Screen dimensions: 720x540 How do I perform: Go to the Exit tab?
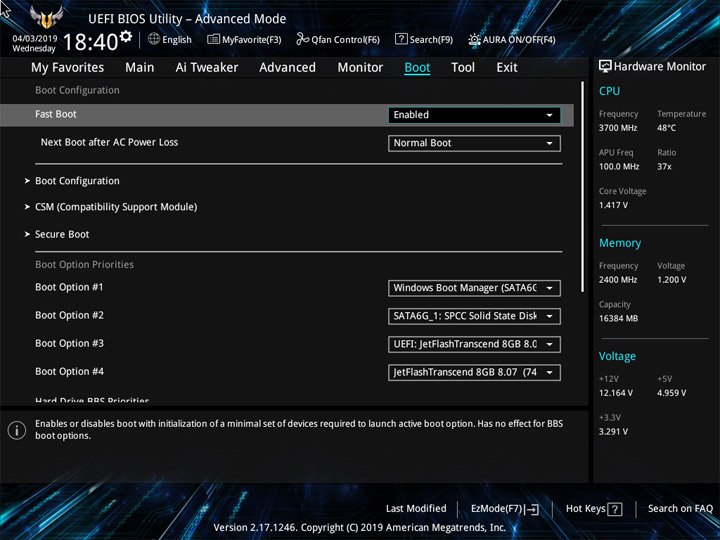[507, 68]
